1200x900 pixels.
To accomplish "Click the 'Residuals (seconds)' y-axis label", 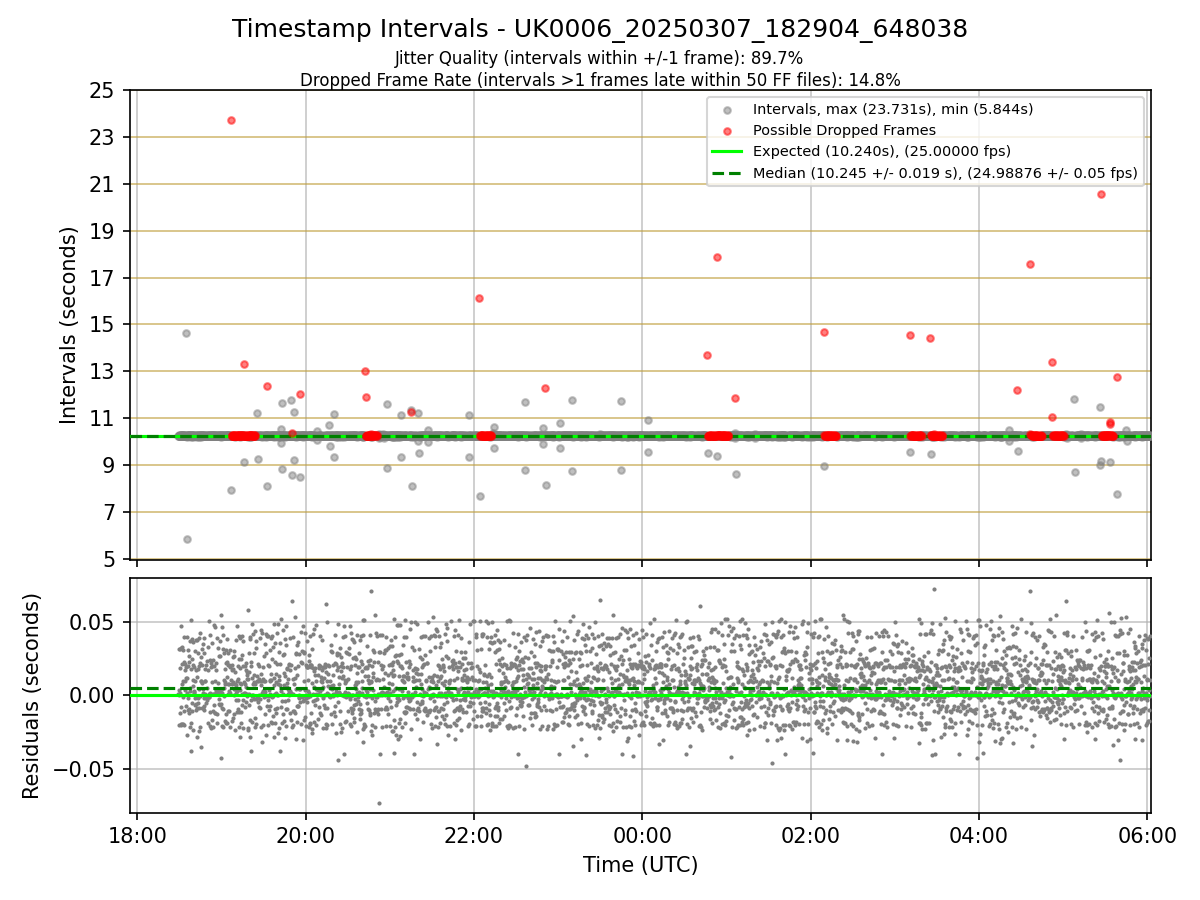I will point(32,696).
